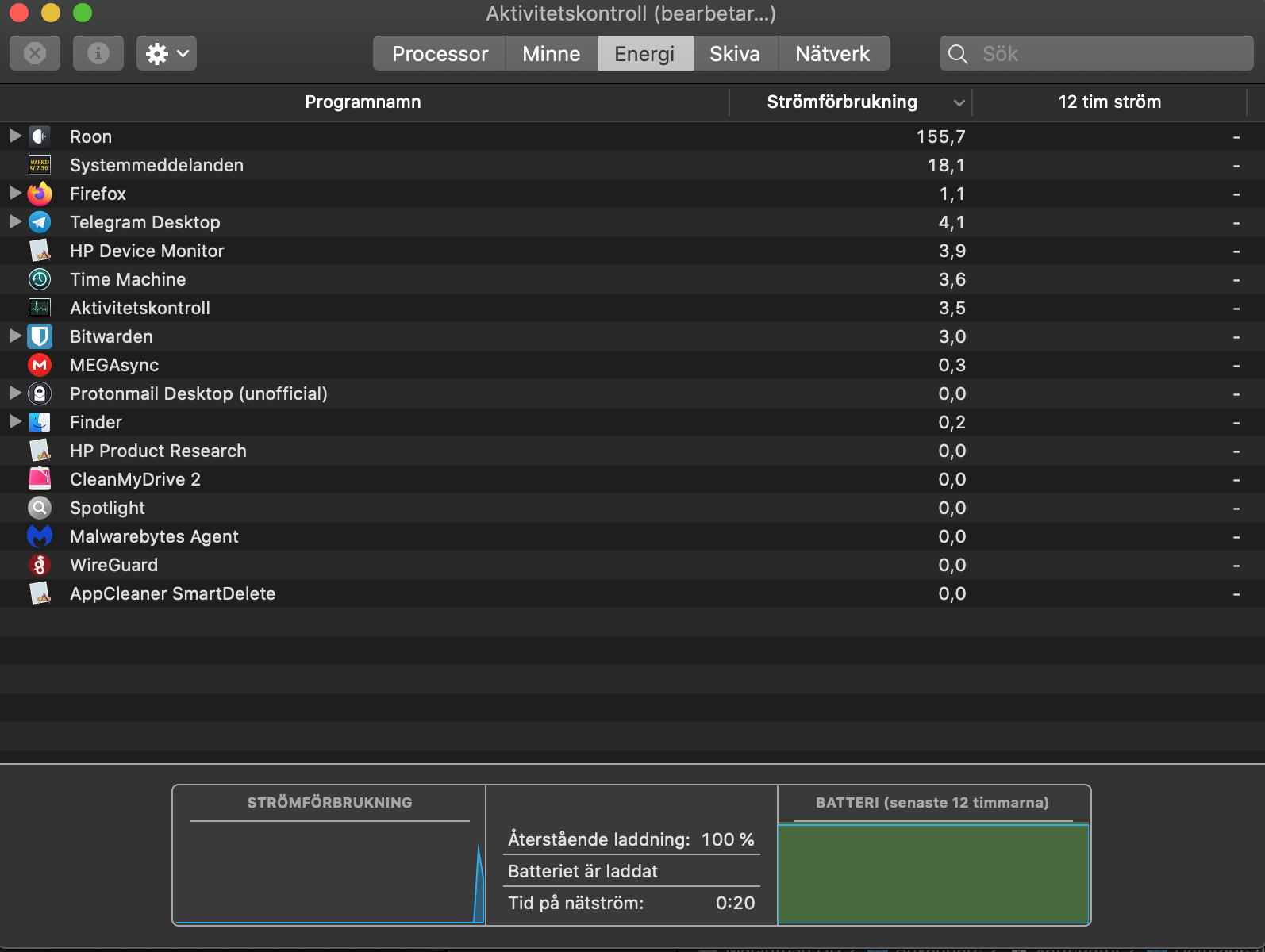Click the WireGuard icon
Viewport: 1265px width, 952px height.
[x=40, y=565]
